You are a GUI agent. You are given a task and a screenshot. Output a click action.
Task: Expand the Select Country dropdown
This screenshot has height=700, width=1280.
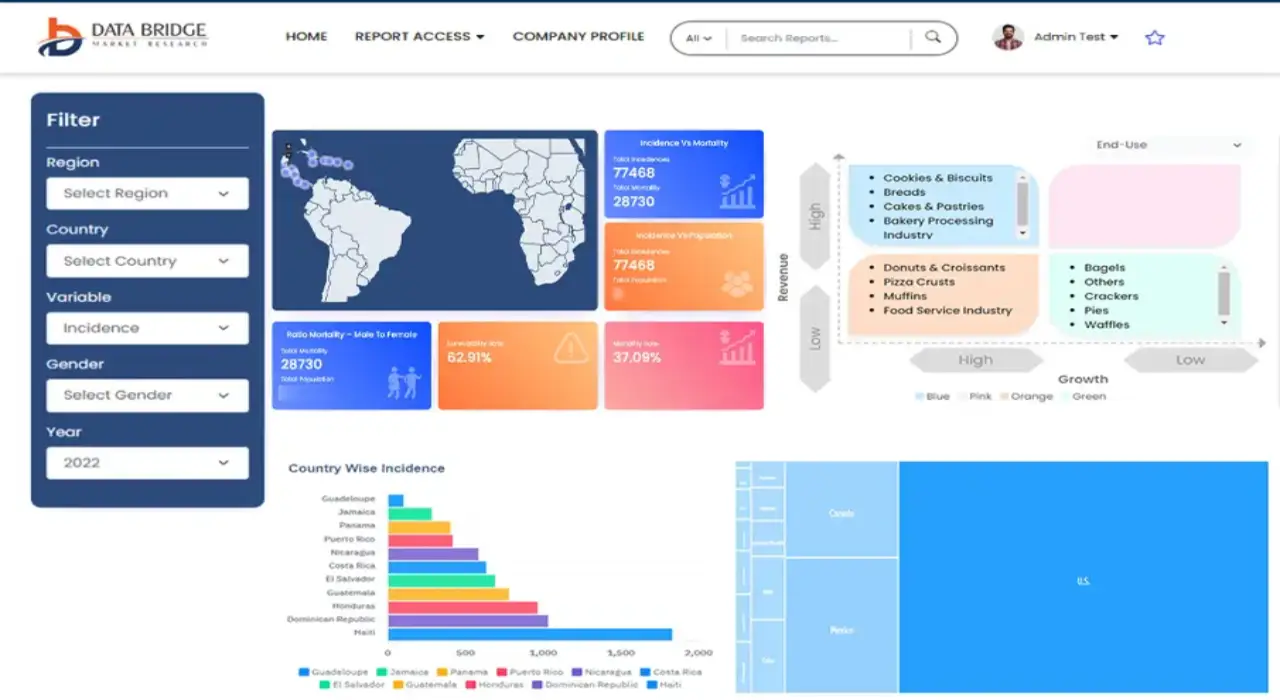pyautogui.click(x=147, y=261)
